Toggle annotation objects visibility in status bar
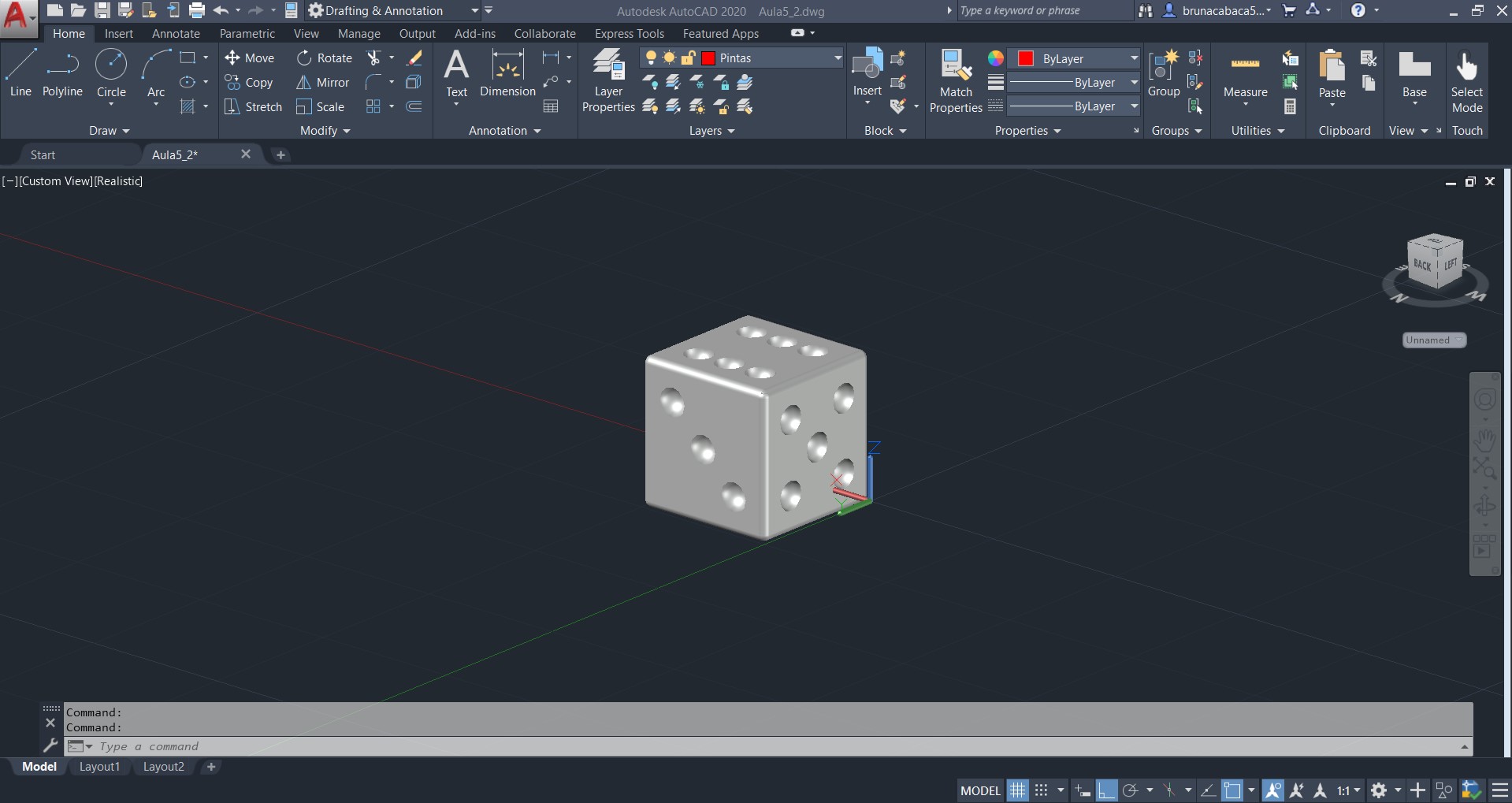This screenshot has width=1512, height=803. tap(1272, 790)
